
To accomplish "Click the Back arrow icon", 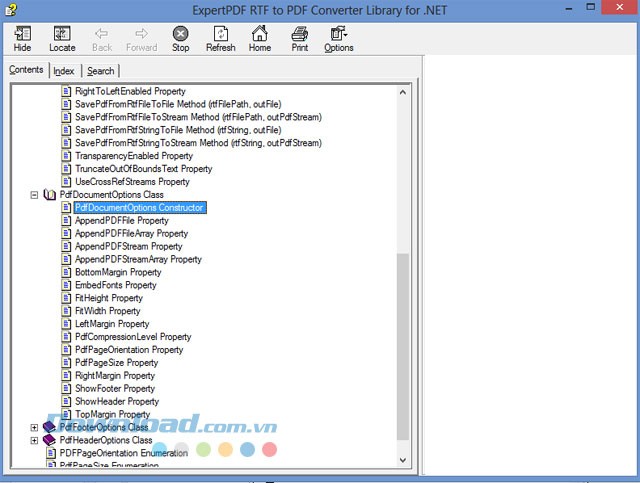I will (x=102, y=33).
